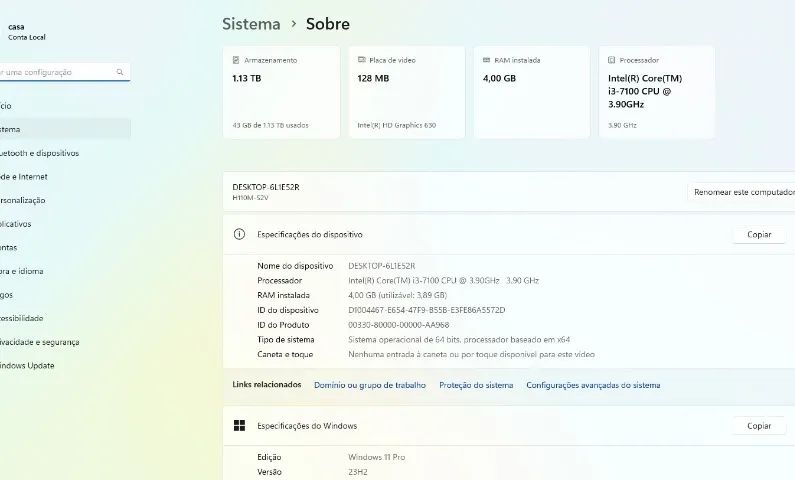The height and width of the screenshot is (480, 795).
Task: Click the Edição value Windows 11 Pro
Action: point(376,457)
